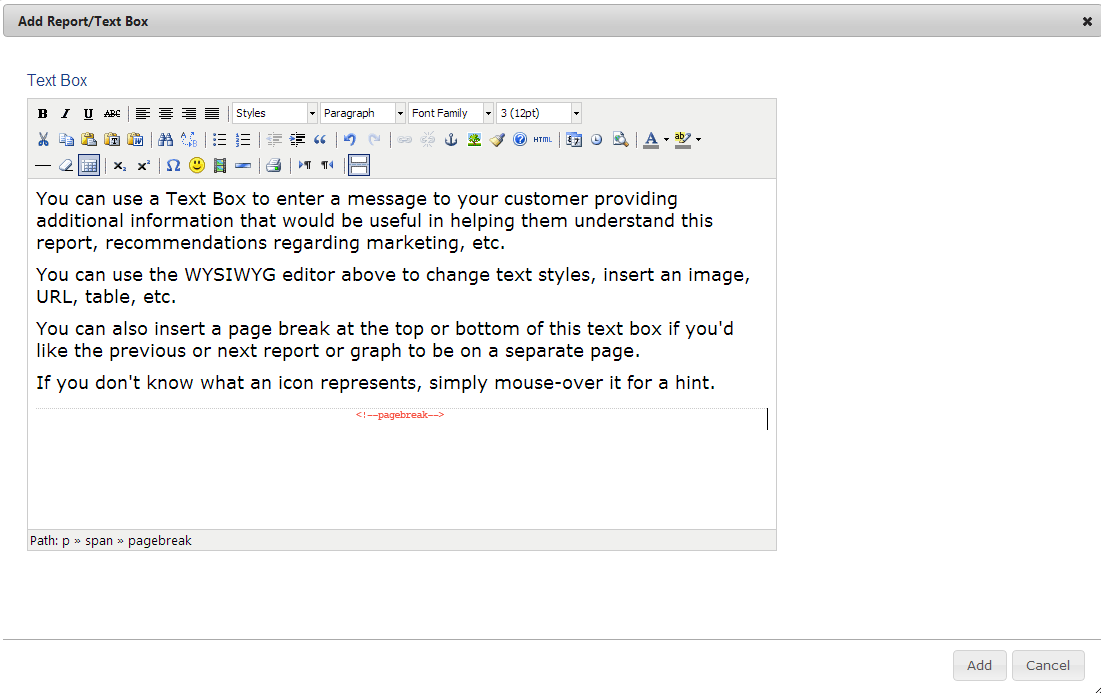Open the HTML source editor
Image resolution: width=1101 pixels, height=693 pixels.
click(x=542, y=140)
